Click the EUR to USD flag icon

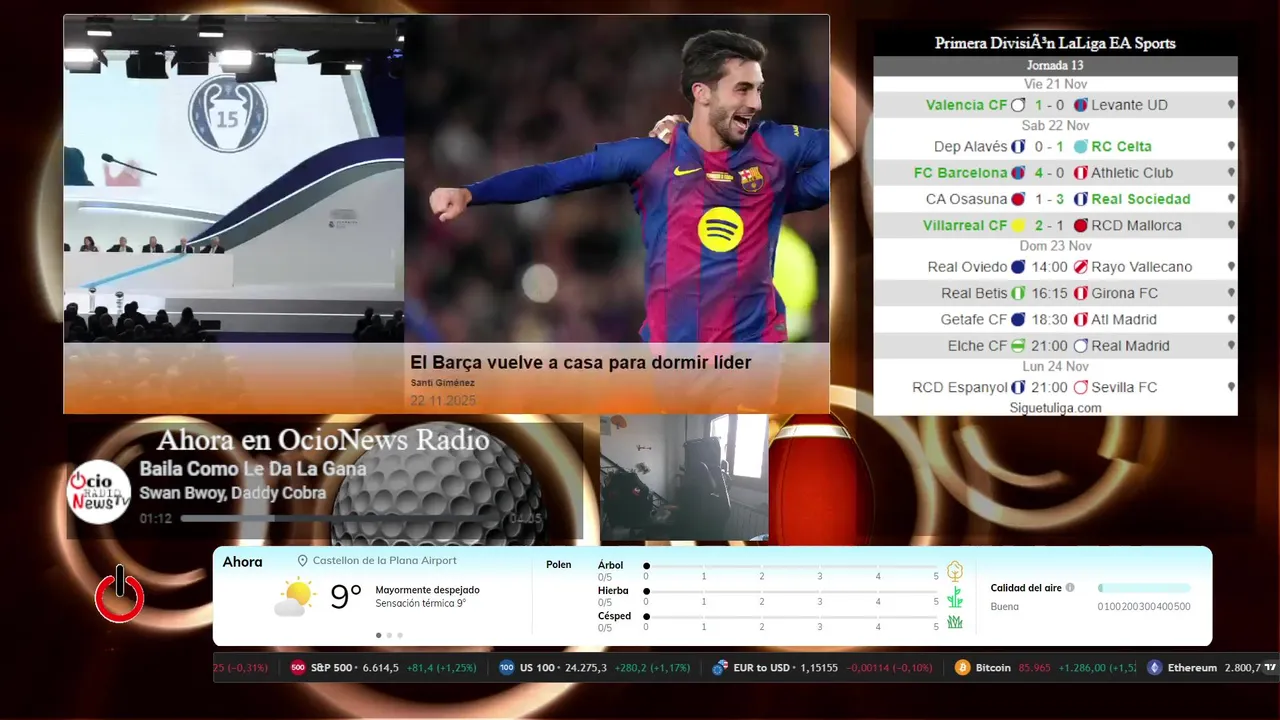coord(720,668)
